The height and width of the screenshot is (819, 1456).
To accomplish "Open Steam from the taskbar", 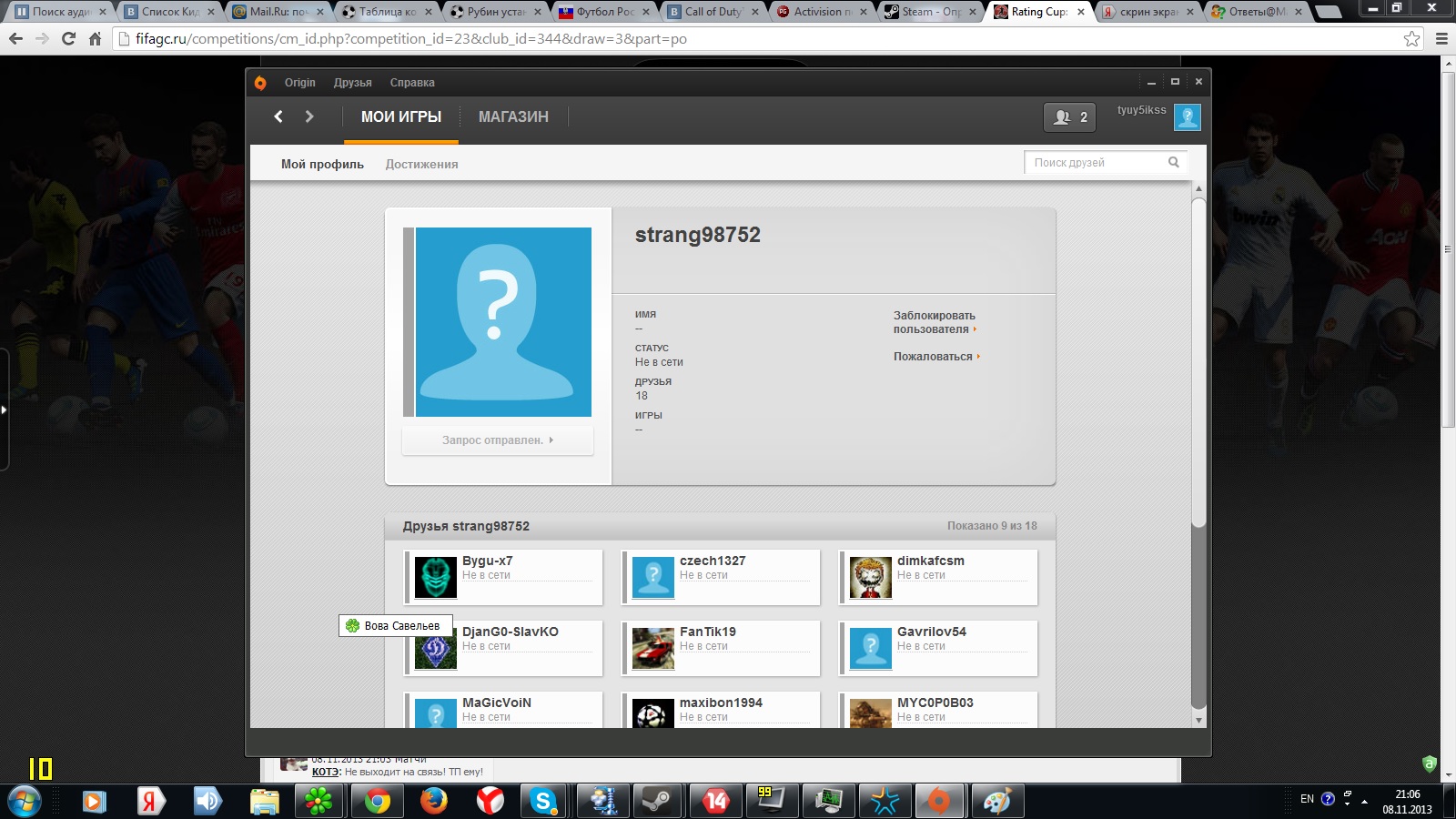I will [656, 802].
